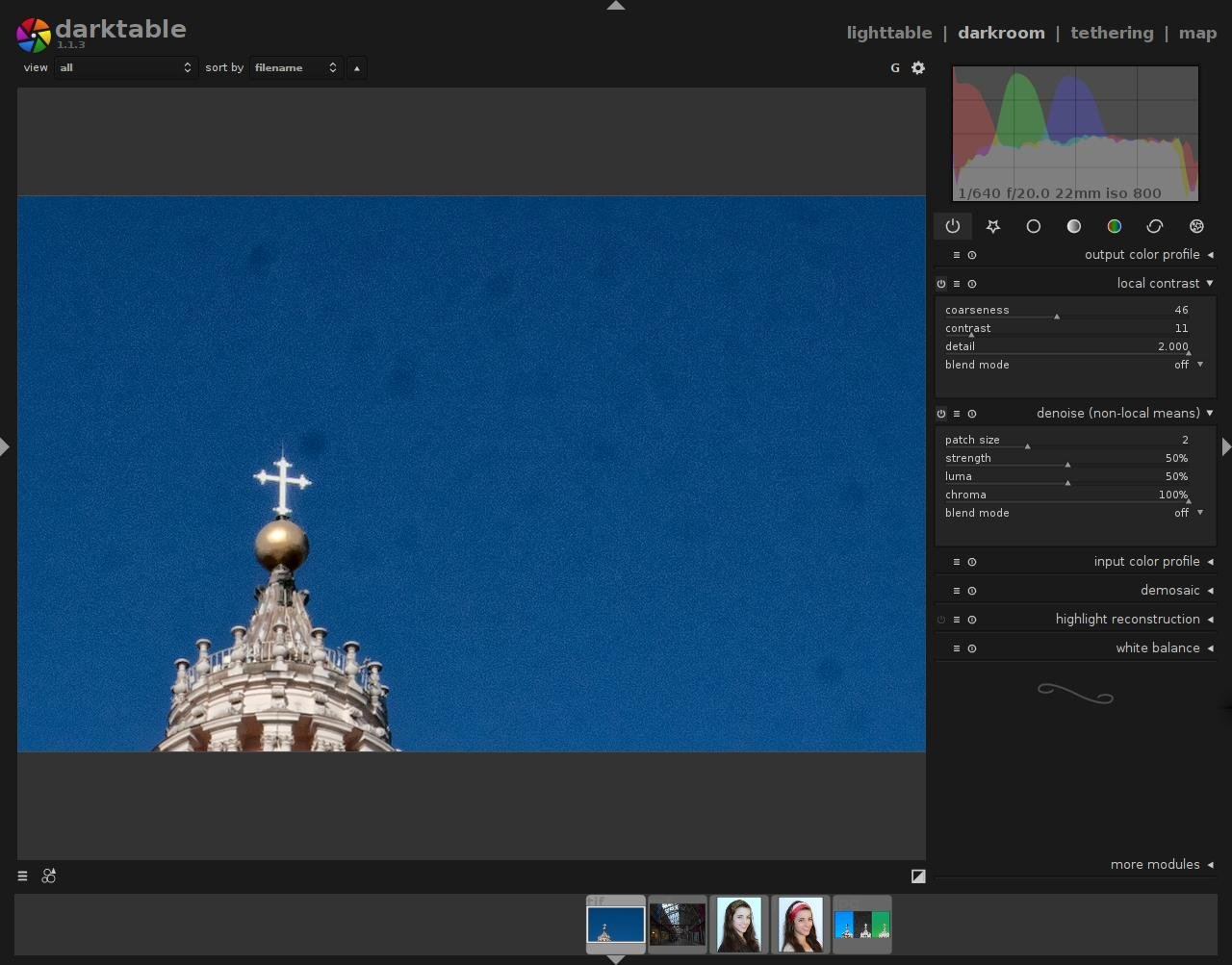Select the first woman portrait thumbnail
Viewport: 1232px width, 965px height.
tap(739, 925)
